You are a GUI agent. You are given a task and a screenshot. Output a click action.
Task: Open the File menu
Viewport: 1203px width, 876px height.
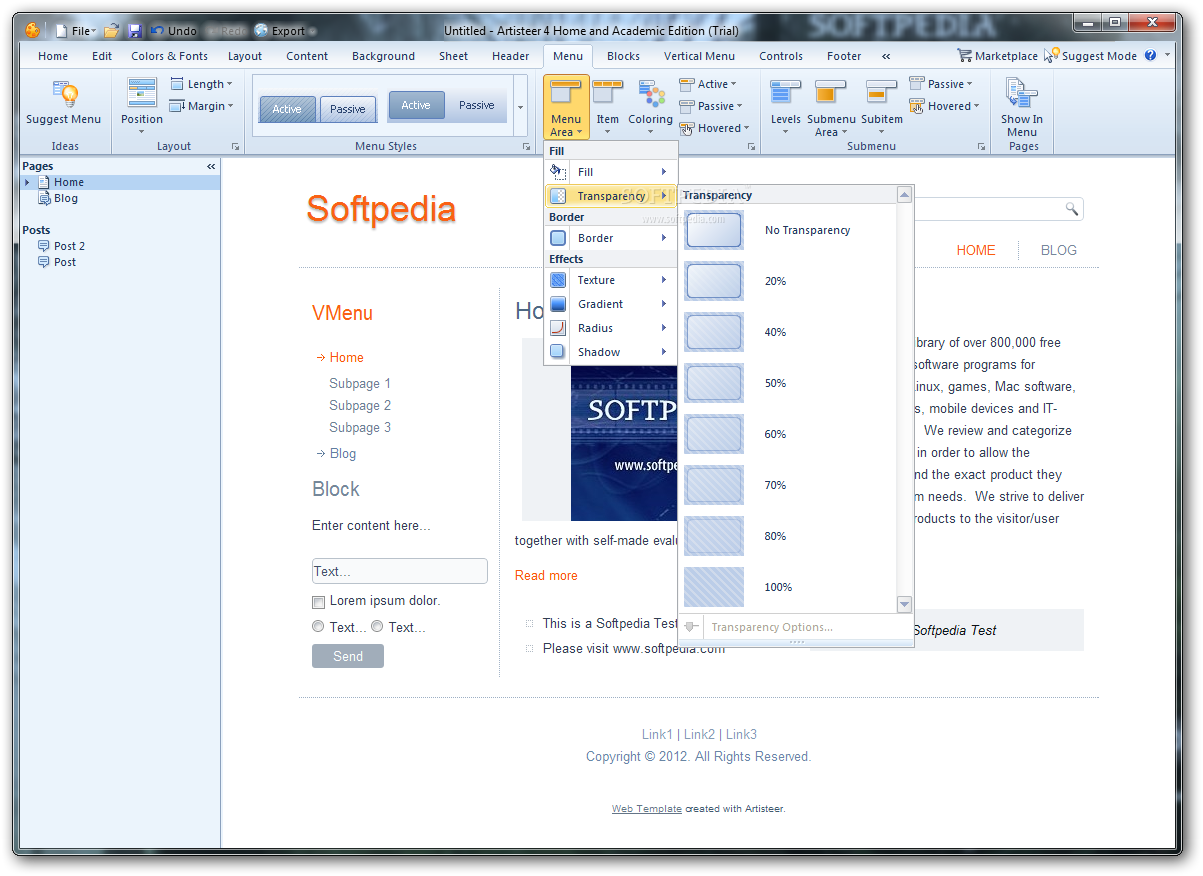(76, 31)
